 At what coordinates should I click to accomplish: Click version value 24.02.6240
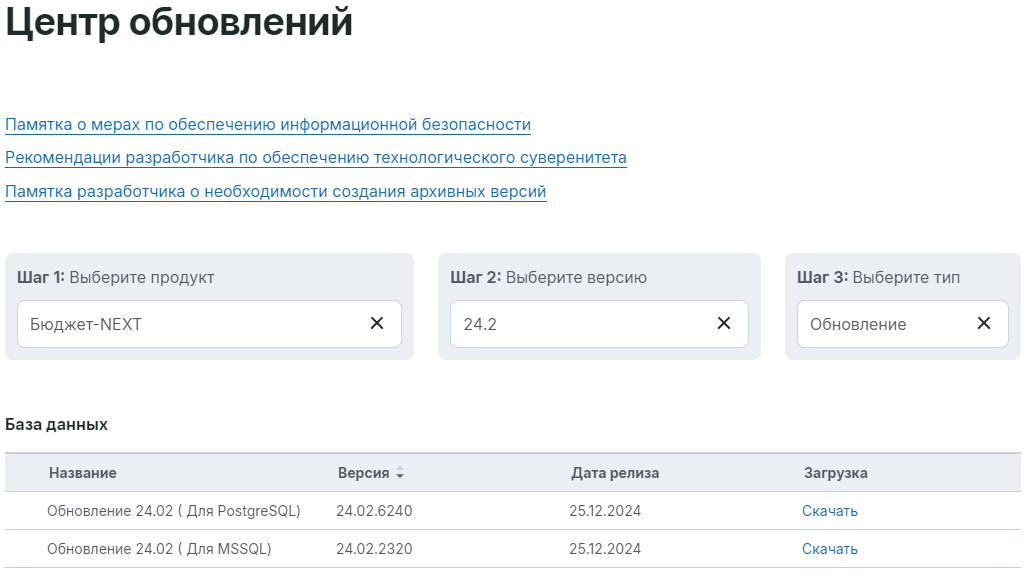(x=374, y=511)
